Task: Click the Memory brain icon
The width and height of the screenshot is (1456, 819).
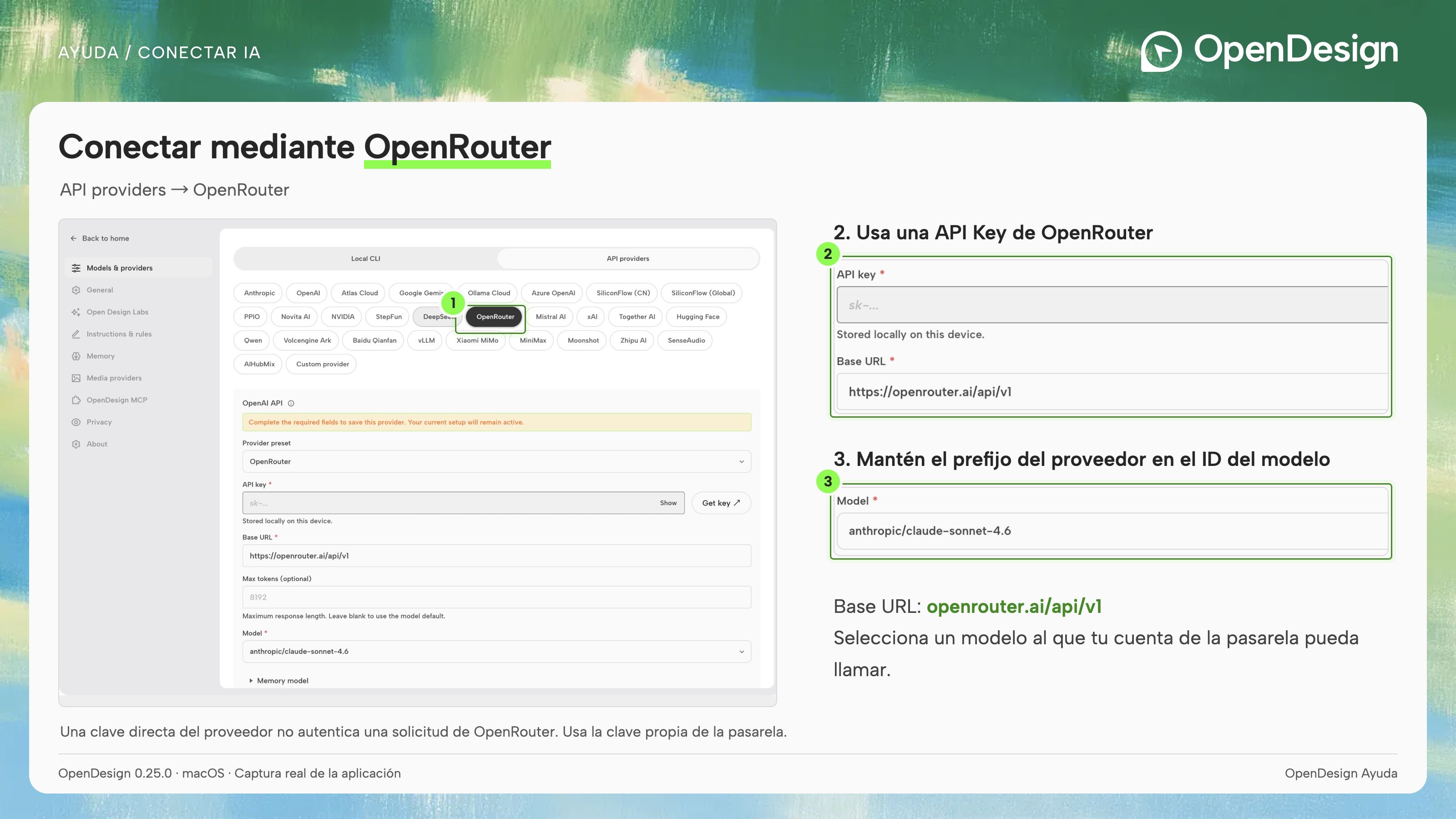Action: point(76,356)
